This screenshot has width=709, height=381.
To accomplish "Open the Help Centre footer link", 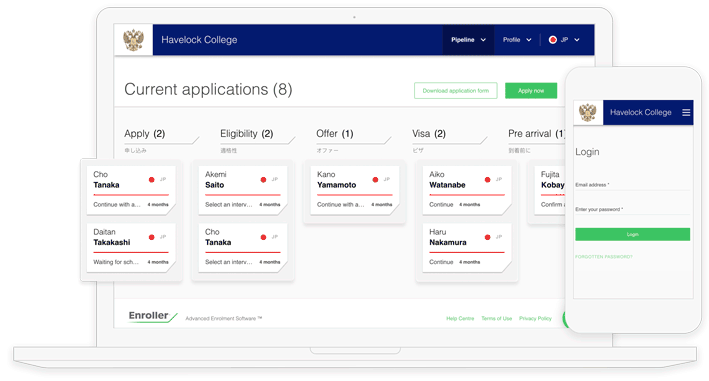I will pyautogui.click(x=460, y=319).
